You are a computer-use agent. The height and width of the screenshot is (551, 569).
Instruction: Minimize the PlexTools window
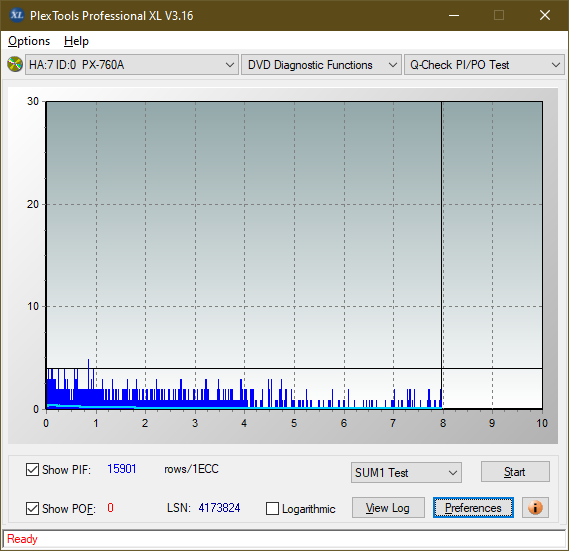click(x=454, y=15)
